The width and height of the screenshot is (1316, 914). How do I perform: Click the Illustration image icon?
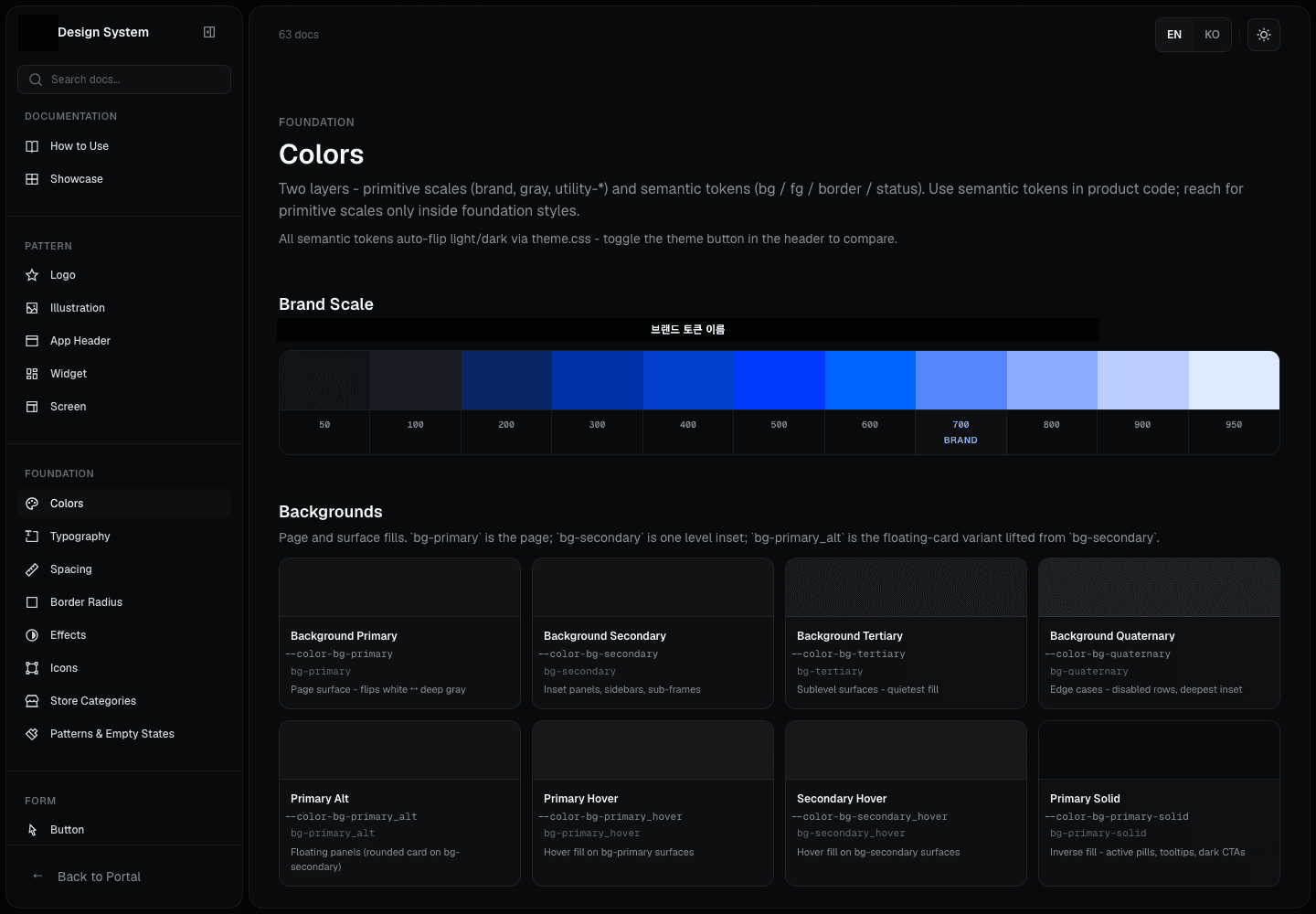coord(32,308)
